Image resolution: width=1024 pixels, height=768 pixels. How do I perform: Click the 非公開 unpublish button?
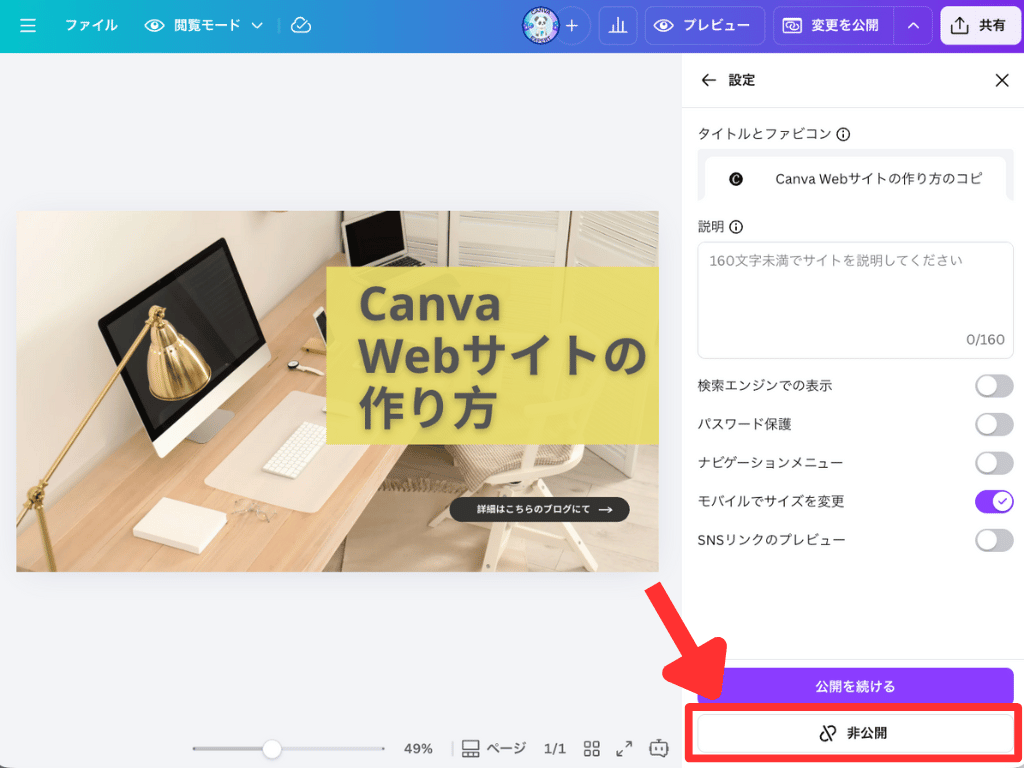point(855,733)
